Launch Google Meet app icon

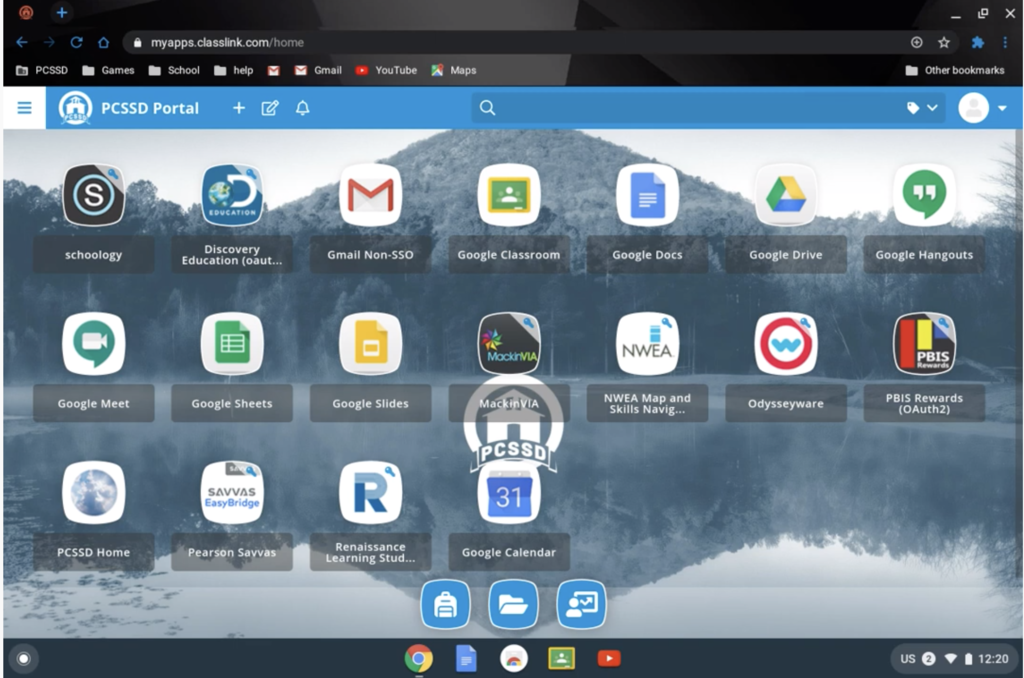tap(93, 344)
